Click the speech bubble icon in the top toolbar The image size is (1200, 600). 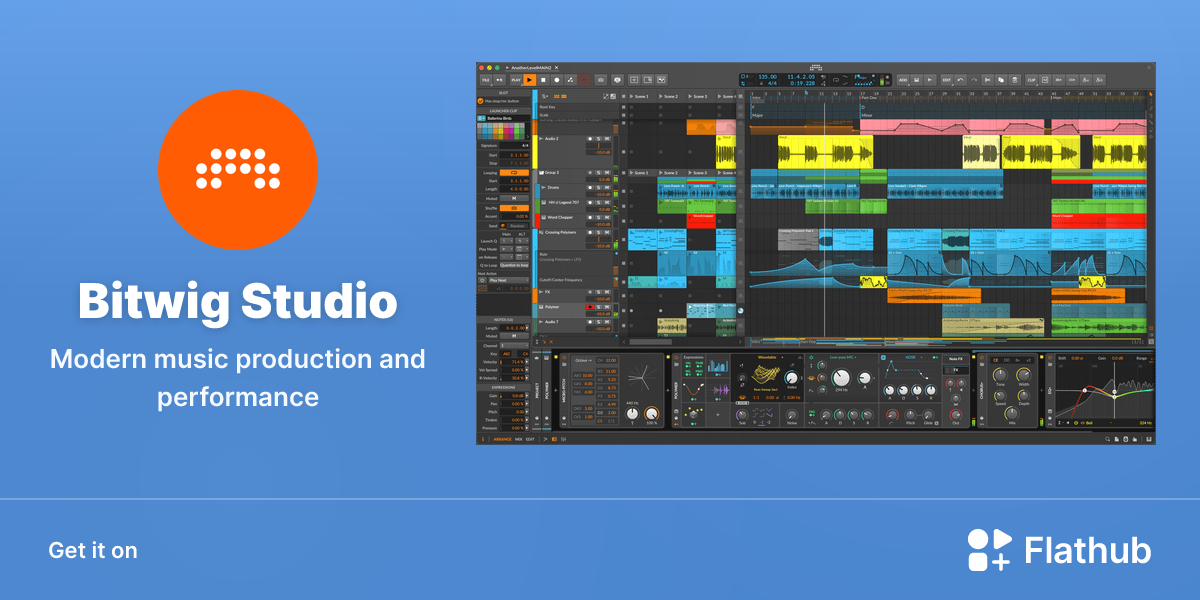pyautogui.click(x=617, y=80)
